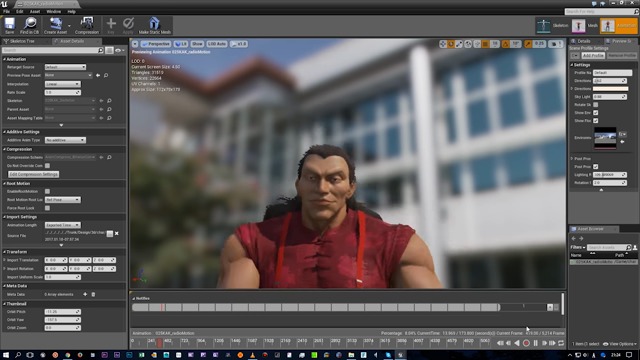The image size is (640, 360).
Task: Open the Asset menu
Action: [x=35, y=11]
